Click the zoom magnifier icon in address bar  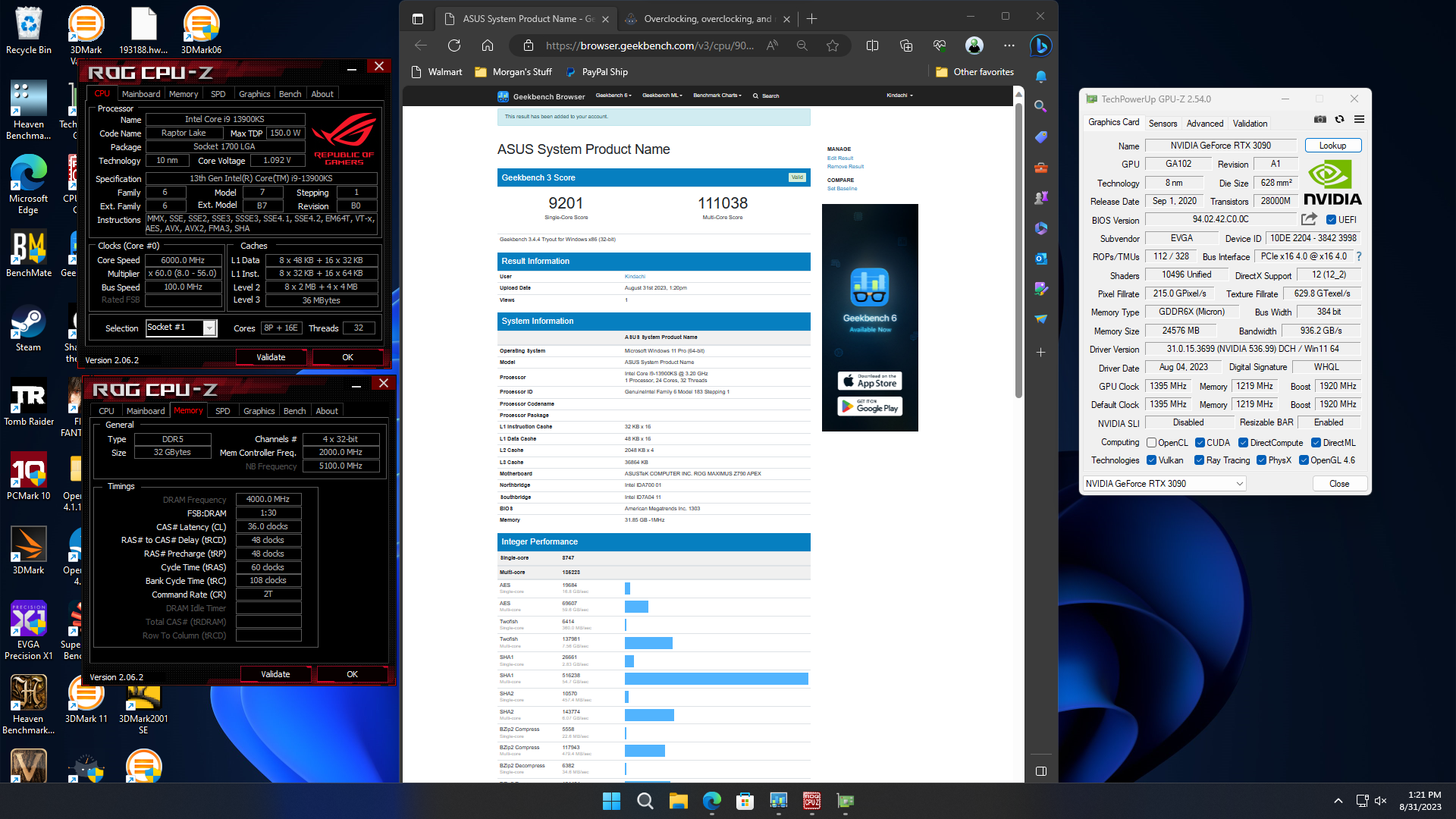[x=802, y=45]
